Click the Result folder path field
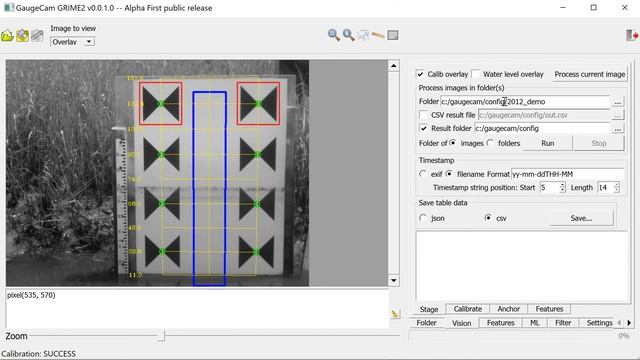The image size is (640, 360). tap(542, 129)
